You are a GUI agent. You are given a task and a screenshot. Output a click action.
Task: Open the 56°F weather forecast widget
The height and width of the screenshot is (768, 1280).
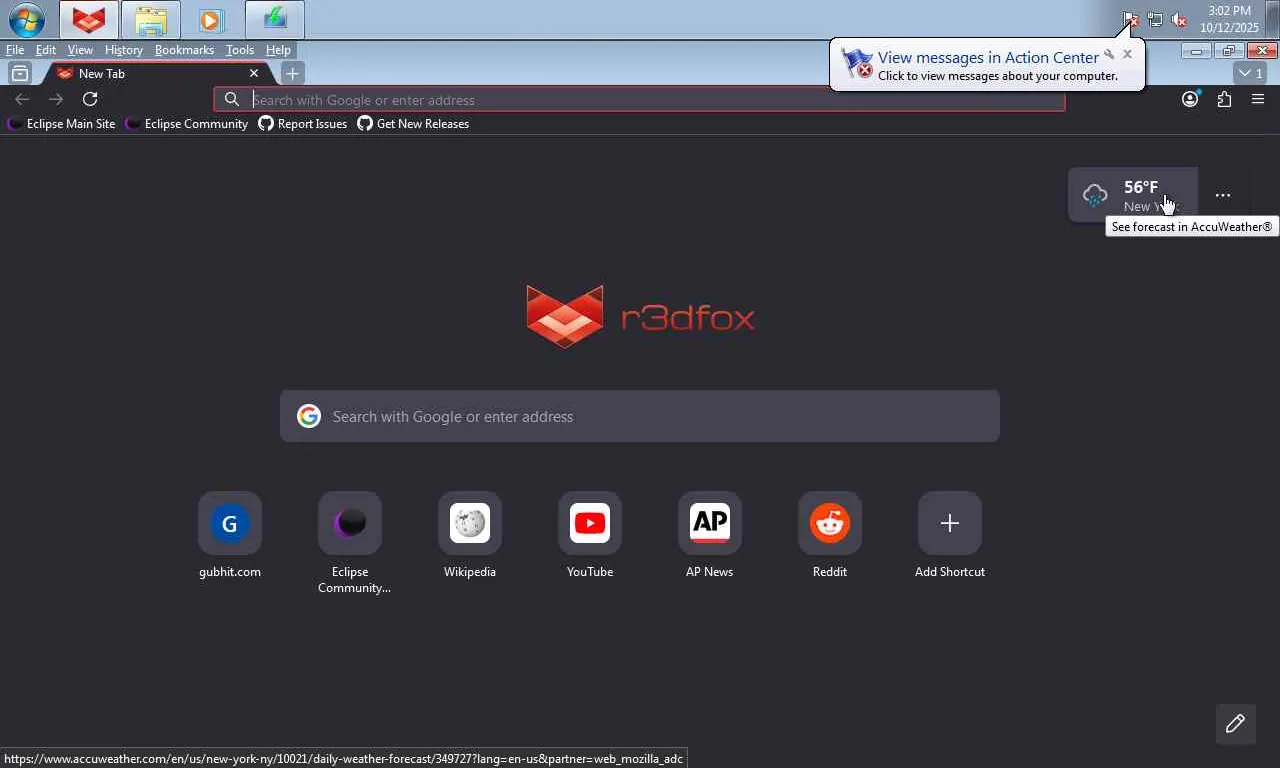tap(1133, 195)
